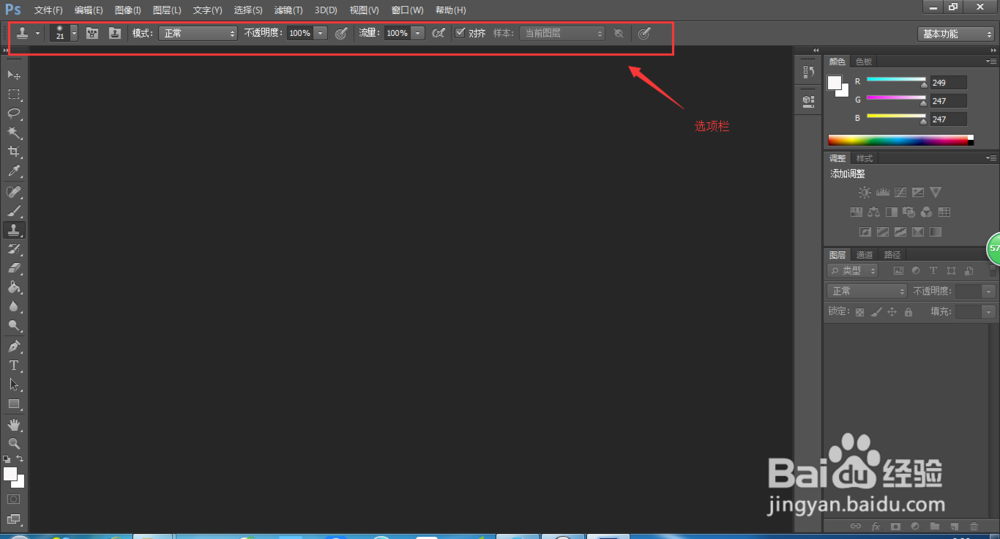1000x539 pixels.
Task: Open the brush preset picker dropdown
Action: coord(74,33)
